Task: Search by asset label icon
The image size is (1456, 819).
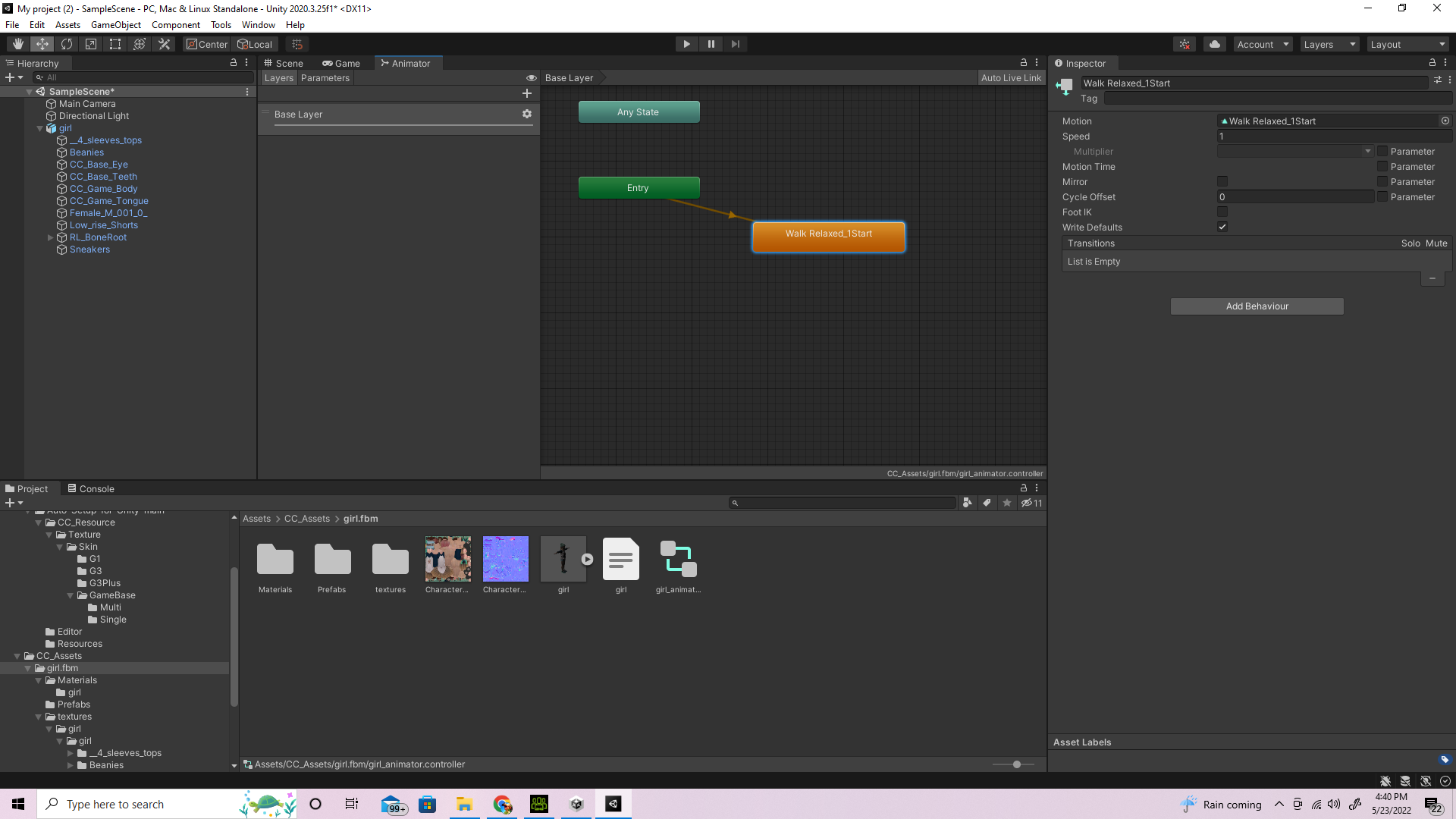Action: tap(987, 503)
